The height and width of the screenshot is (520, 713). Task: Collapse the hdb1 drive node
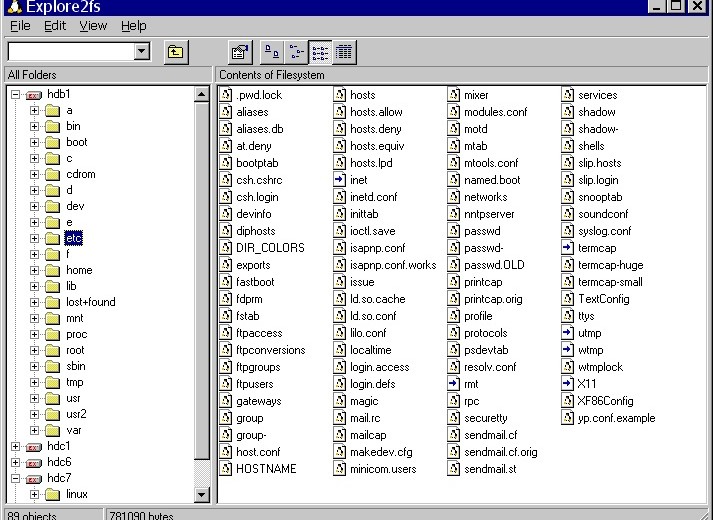16,95
